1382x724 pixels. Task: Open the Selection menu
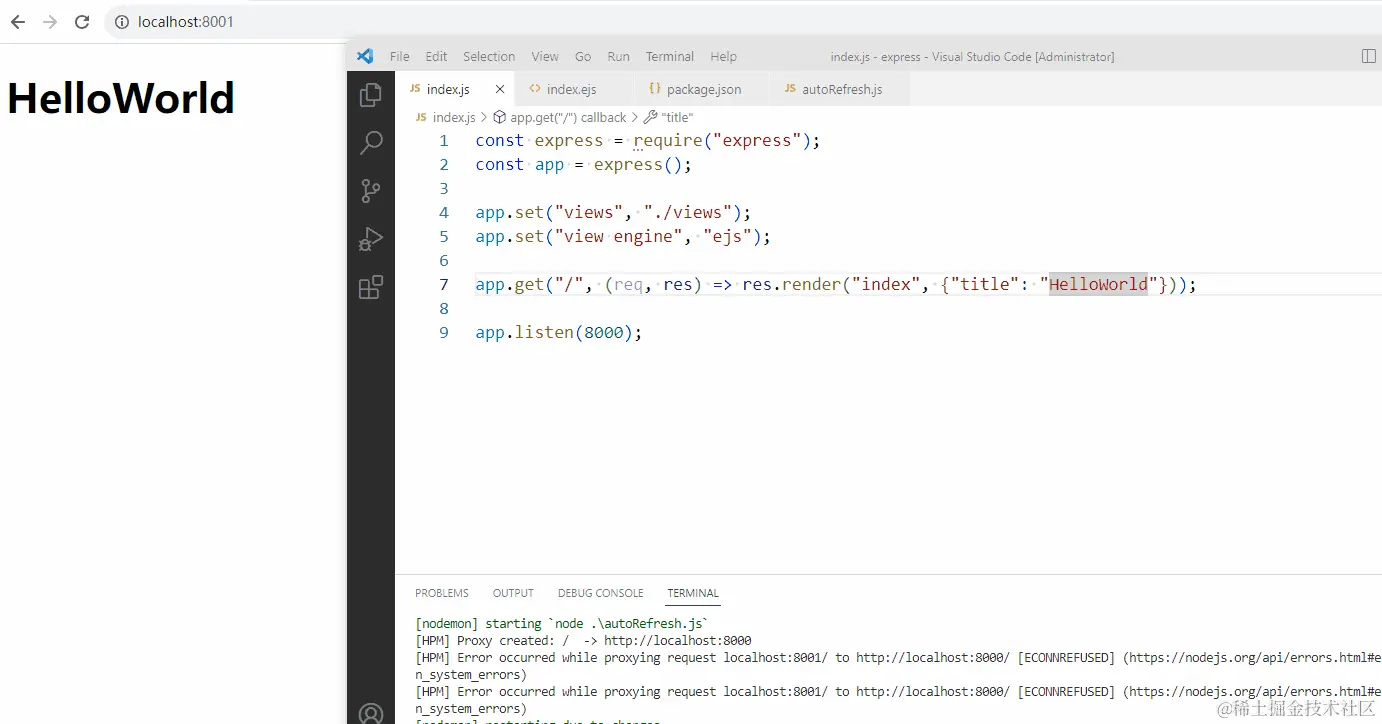[489, 57]
